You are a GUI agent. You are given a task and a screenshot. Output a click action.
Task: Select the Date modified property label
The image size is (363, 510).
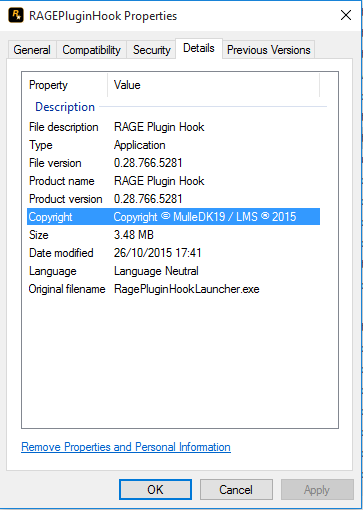(61, 253)
